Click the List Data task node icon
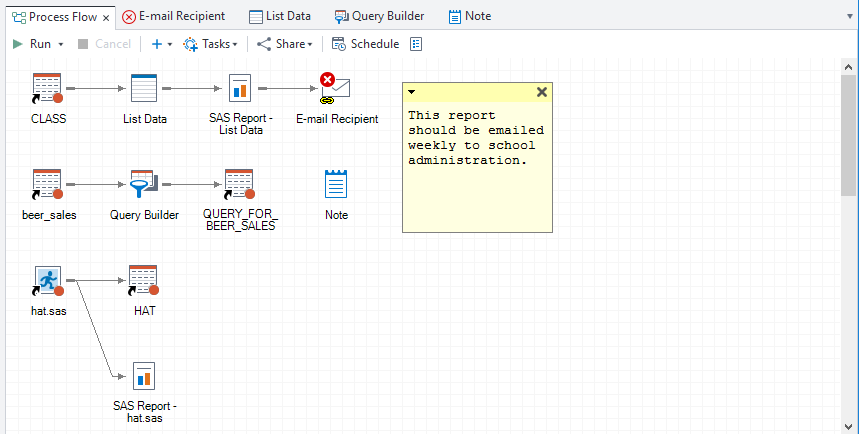The height and width of the screenshot is (434, 859). point(144,89)
